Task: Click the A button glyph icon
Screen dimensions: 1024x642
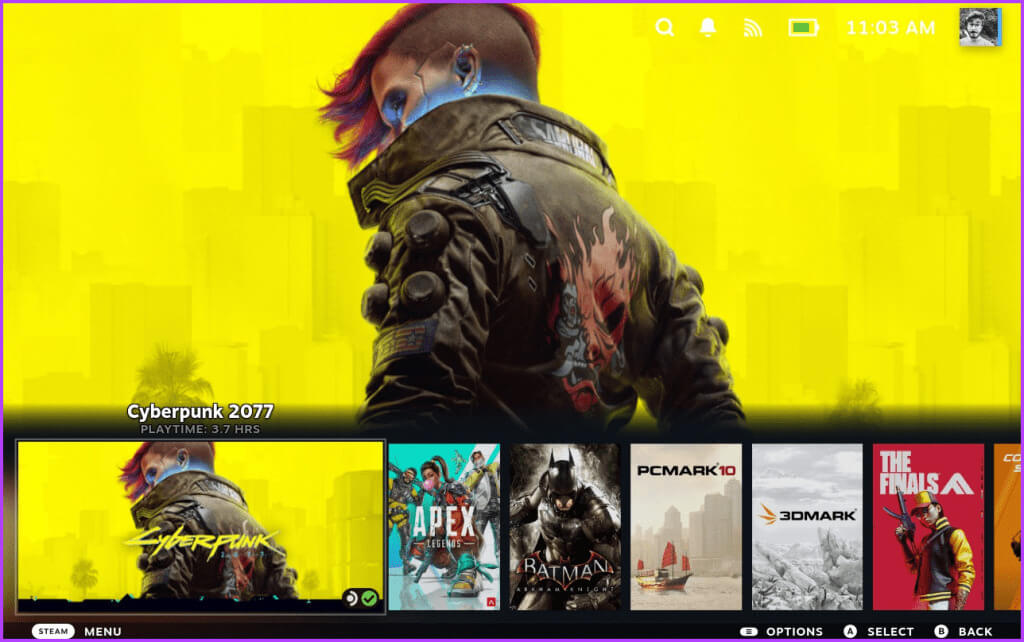Action: point(850,632)
